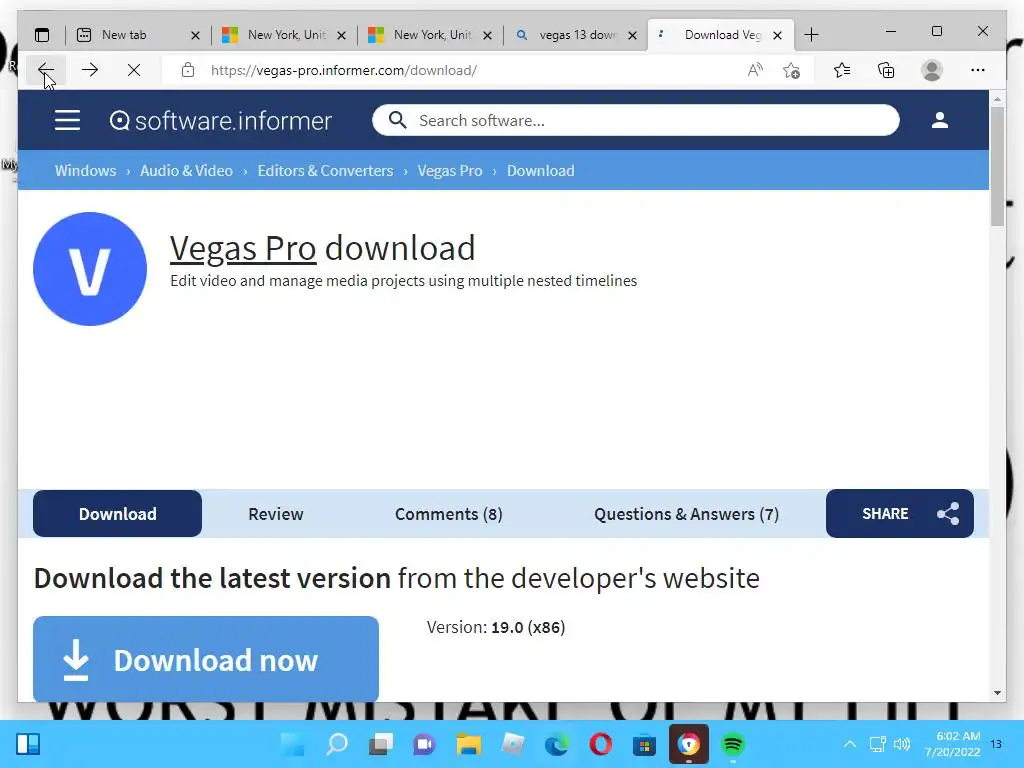This screenshot has height=768, width=1024.
Task: Open a new browser tab
Action: [811, 35]
